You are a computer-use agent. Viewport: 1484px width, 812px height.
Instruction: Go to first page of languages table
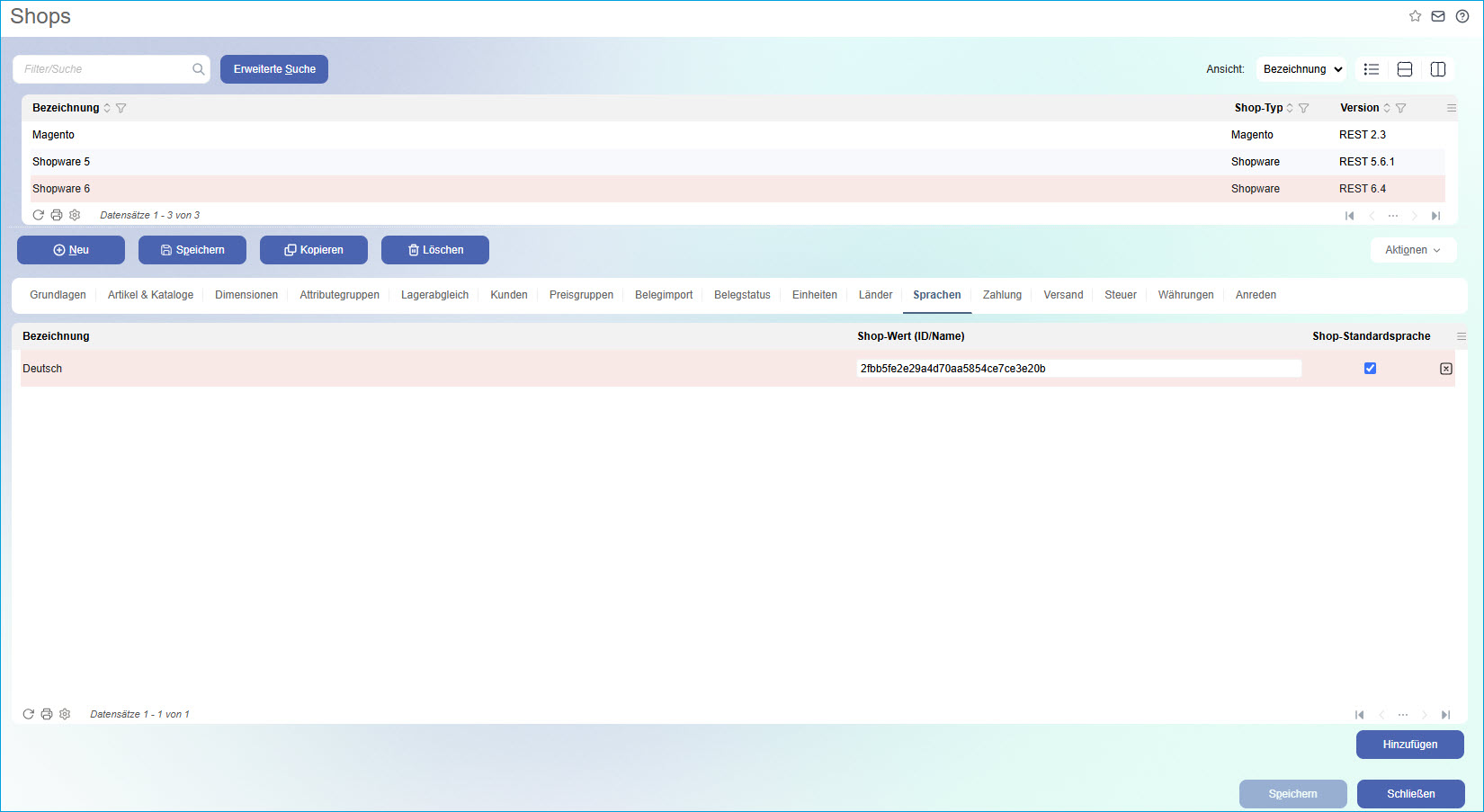click(1359, 715)
